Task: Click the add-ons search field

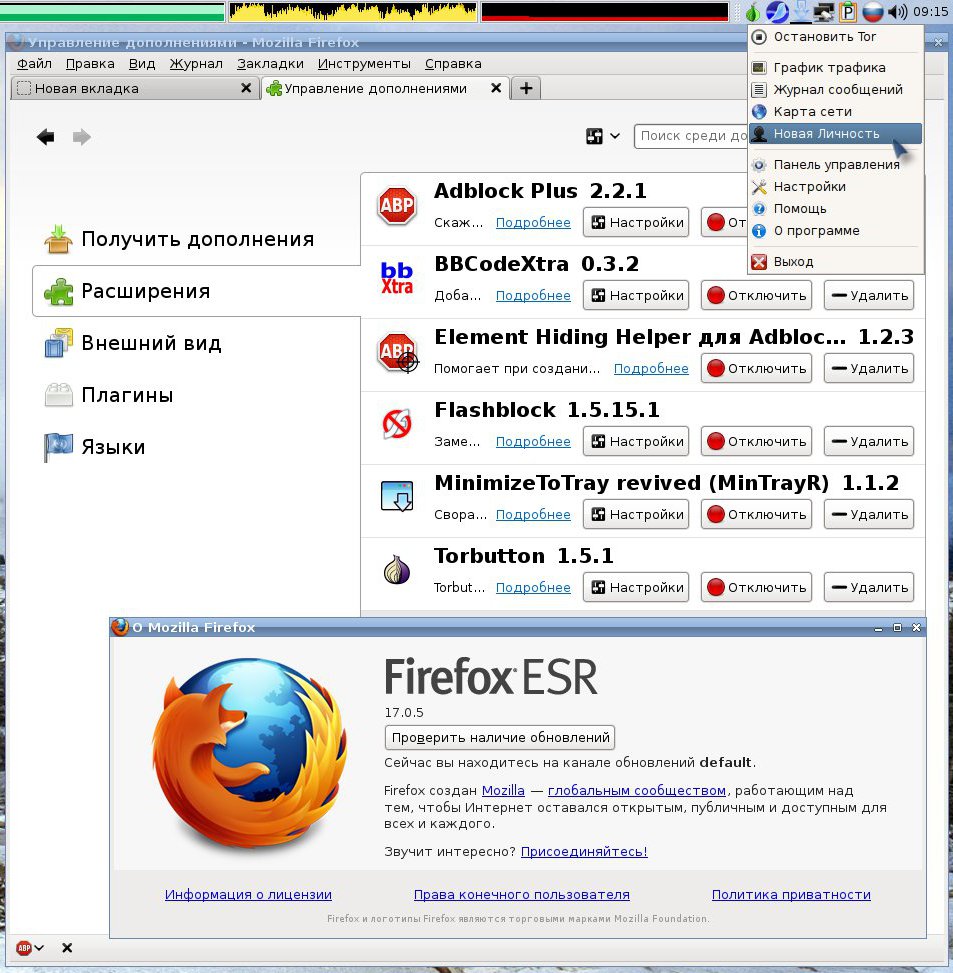Action: point(692,136)
